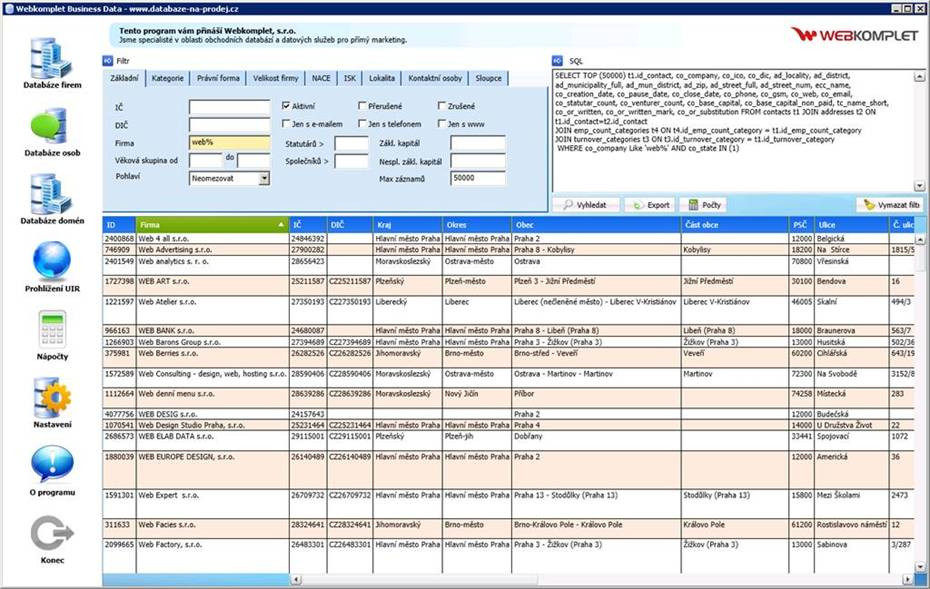Enable the Přerušené checkbox
Viewport: 930px width, 589px height.
click(362, 106)
